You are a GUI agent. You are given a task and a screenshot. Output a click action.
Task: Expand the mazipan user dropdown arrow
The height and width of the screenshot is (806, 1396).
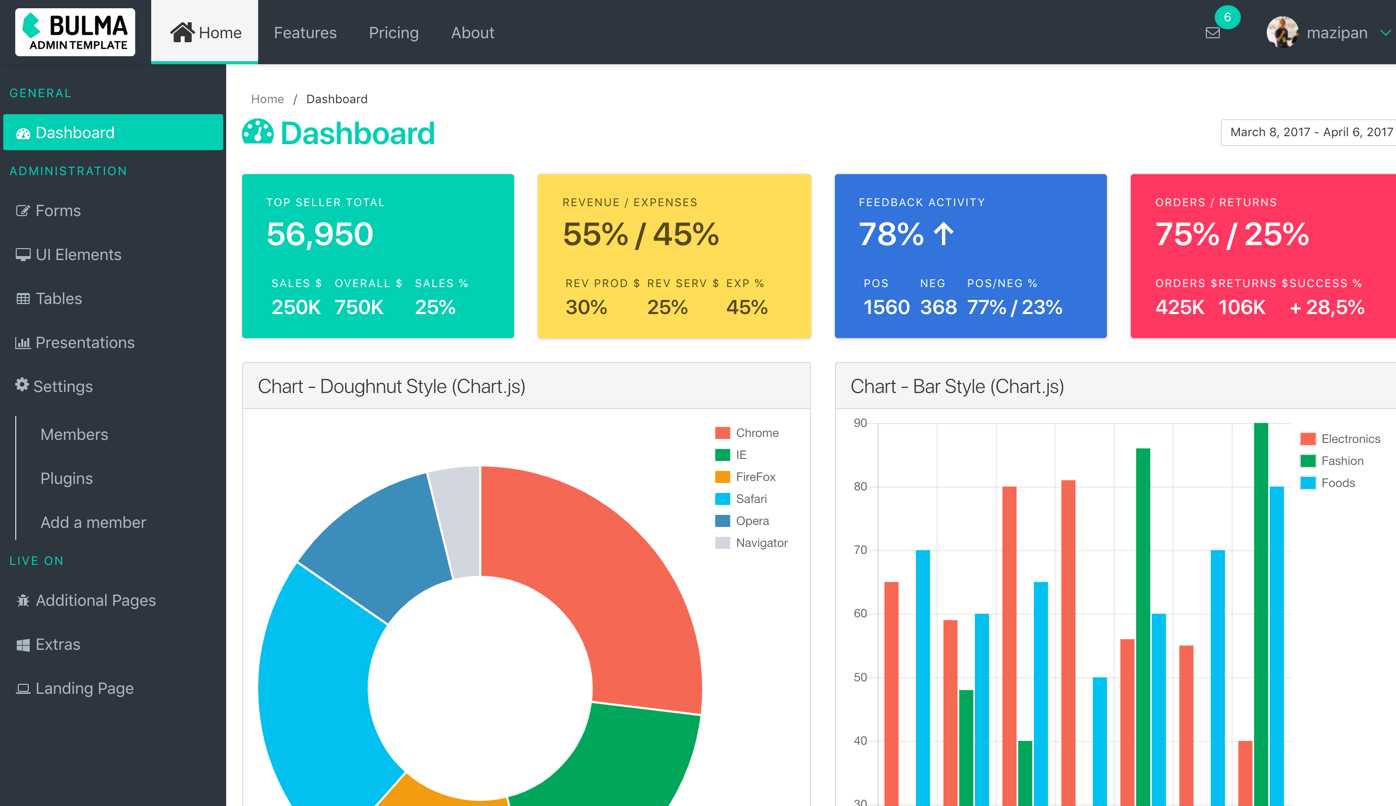pyautogui.click(x=1385, y=33)
